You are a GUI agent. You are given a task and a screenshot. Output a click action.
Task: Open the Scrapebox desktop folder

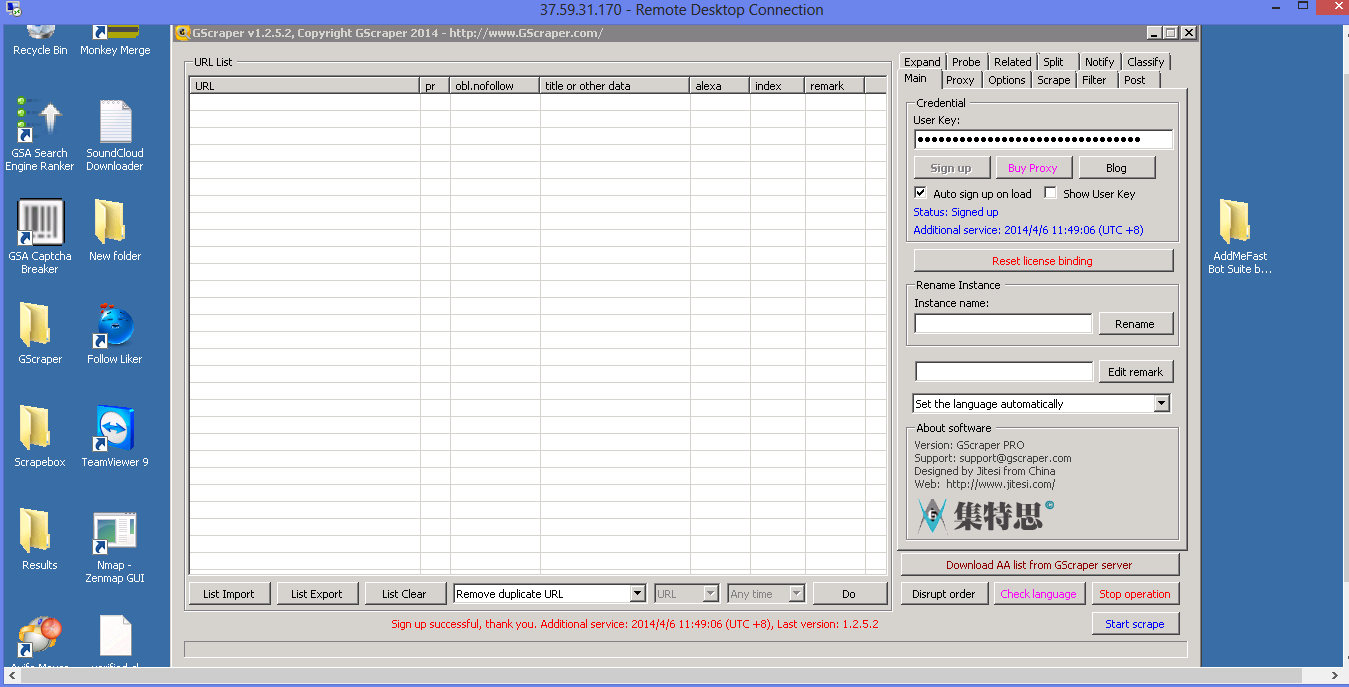click(x=40, y=436)
